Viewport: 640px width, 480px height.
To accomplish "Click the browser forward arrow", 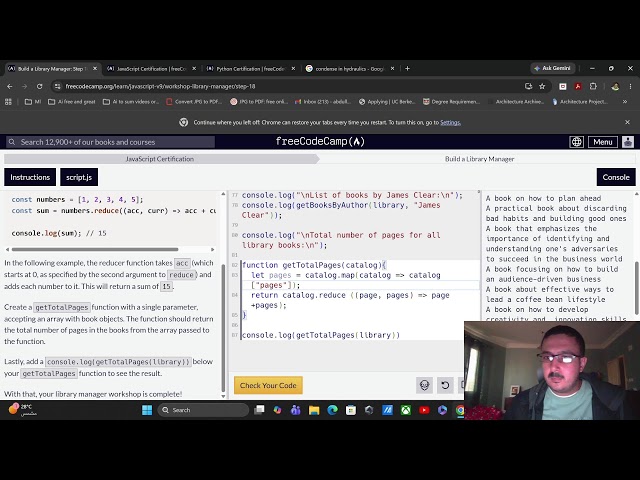I will tap(24, 87).
